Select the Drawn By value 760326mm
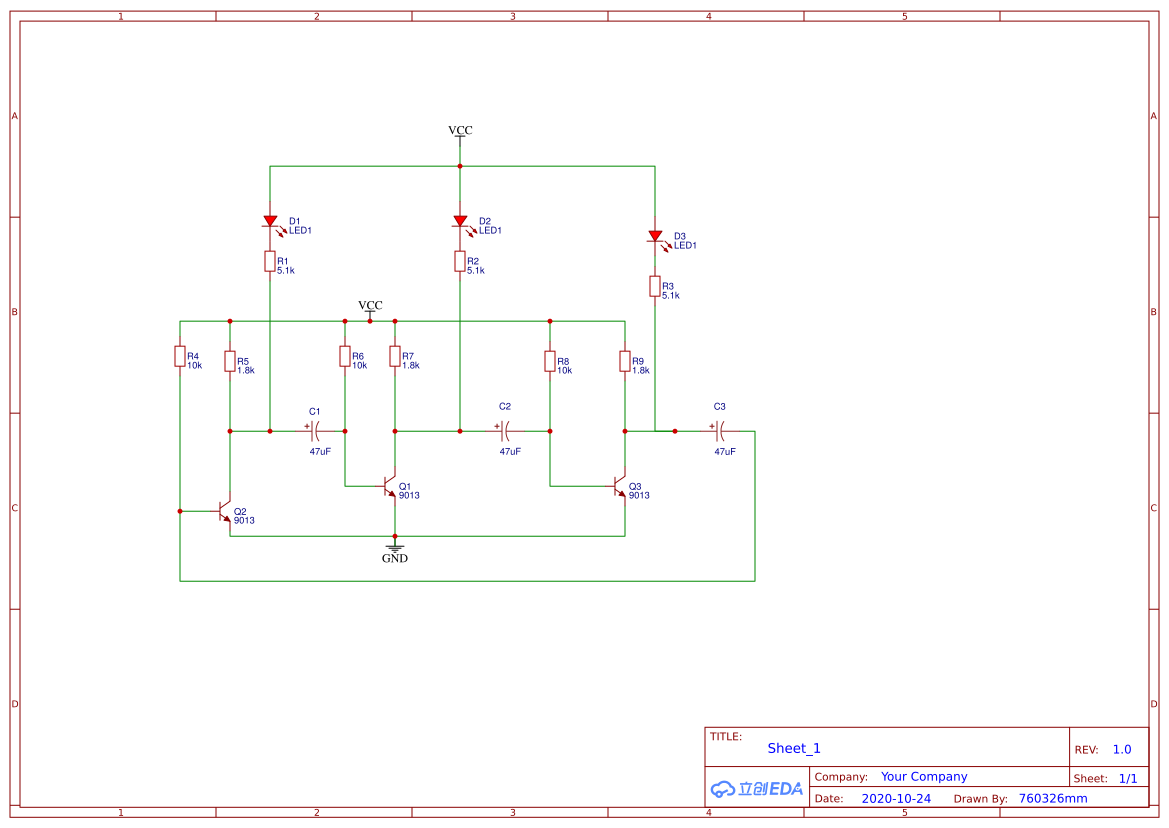 (1053, 799)
